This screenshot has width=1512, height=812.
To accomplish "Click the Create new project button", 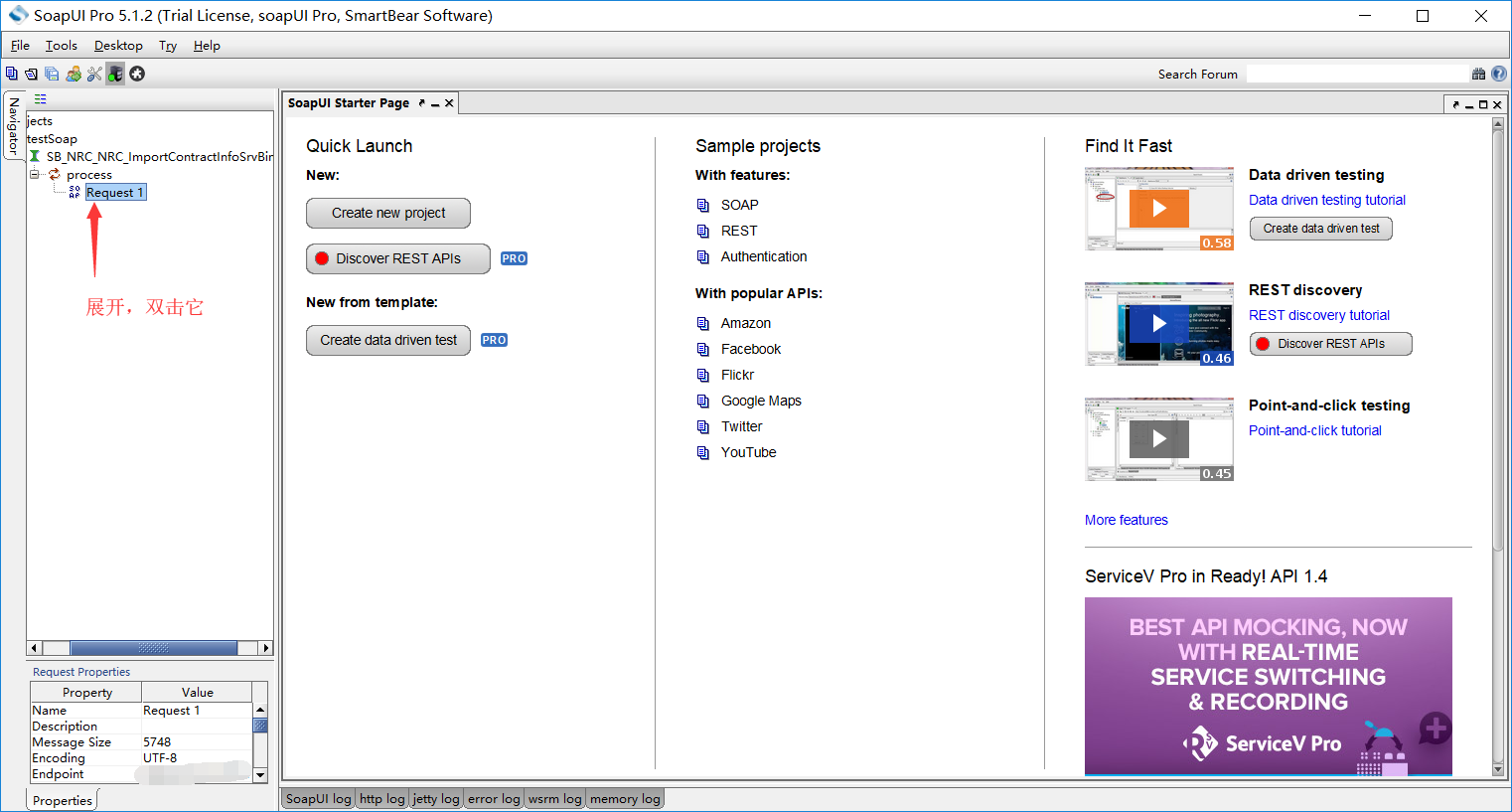I will (x=388, y=213).
